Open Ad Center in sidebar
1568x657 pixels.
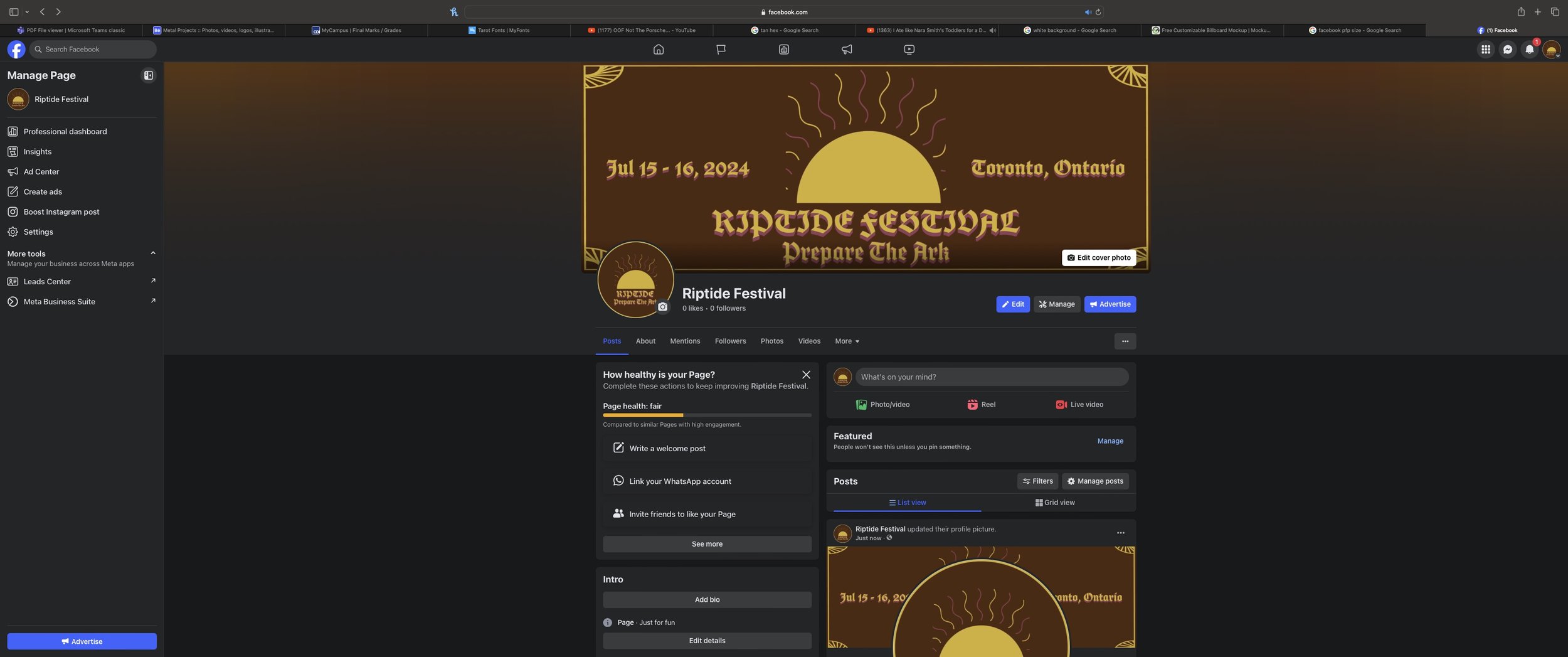tap(82, 171)
